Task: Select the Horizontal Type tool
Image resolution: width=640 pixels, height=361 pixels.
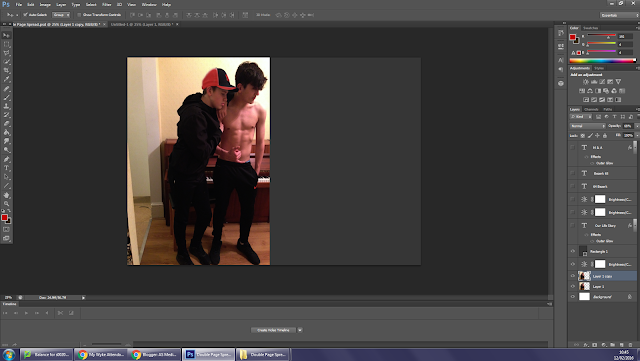Action: point(7,168)
